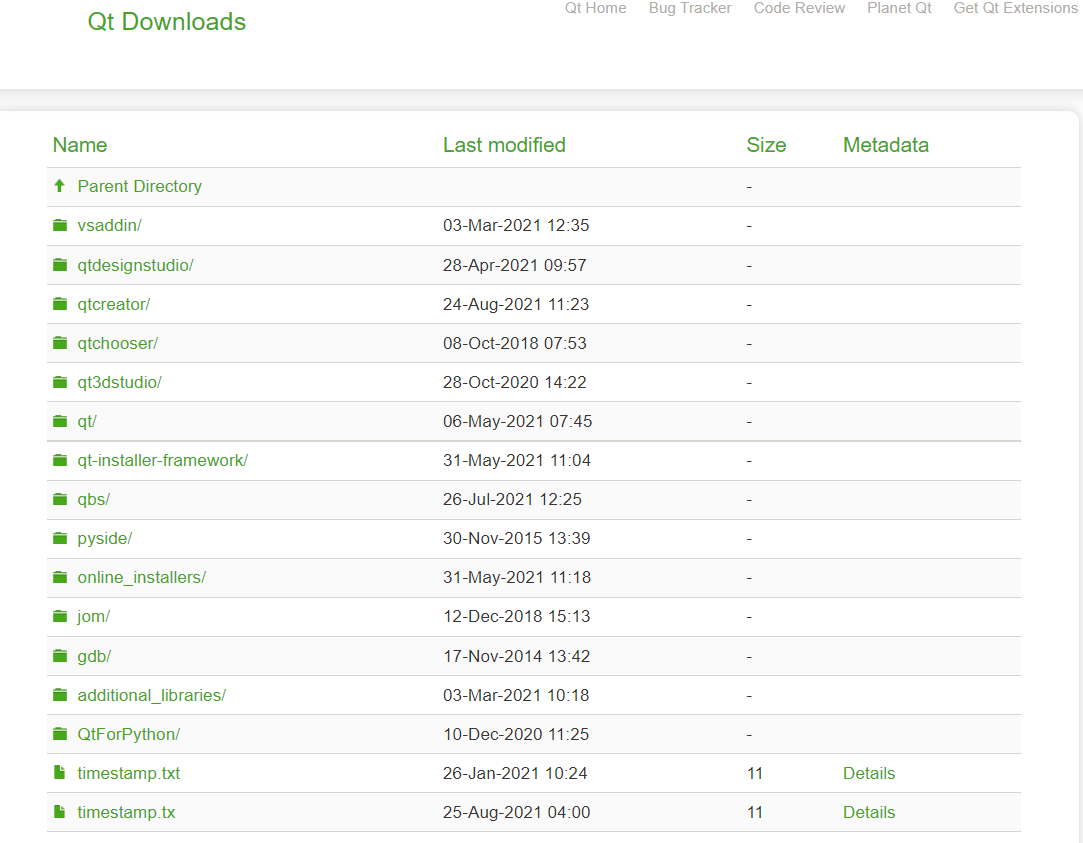1083x843 pixels.
Task: Sort listing by Last modified column
Action: pyautogui.click(x=504, y=145)
